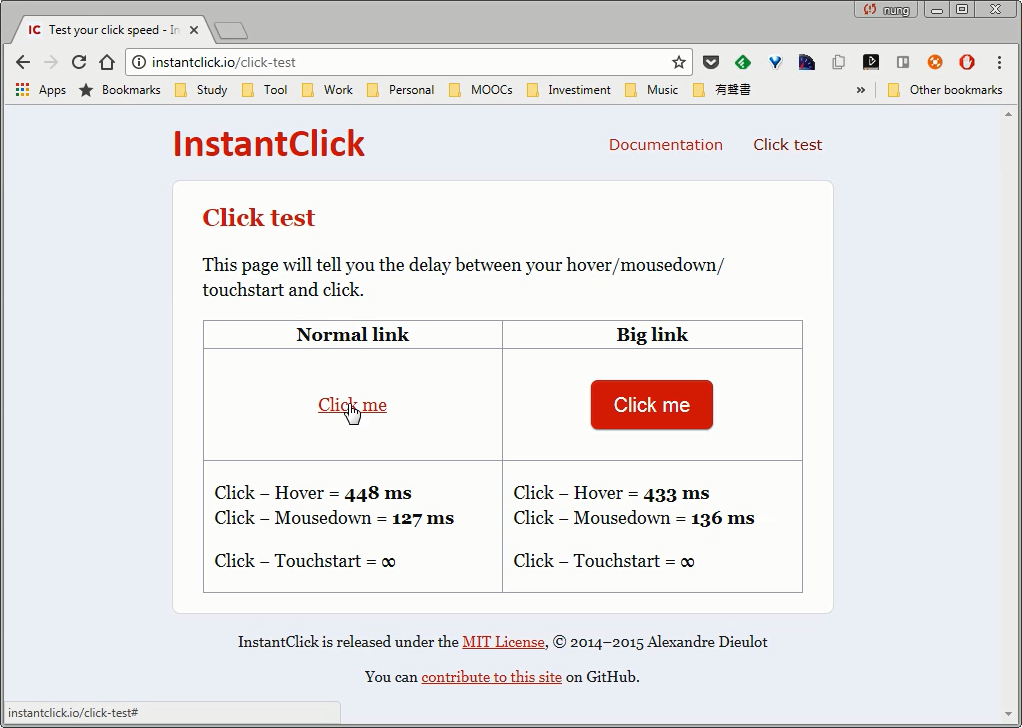
Task: Go back to the previous page
Action: pos(23,63)
